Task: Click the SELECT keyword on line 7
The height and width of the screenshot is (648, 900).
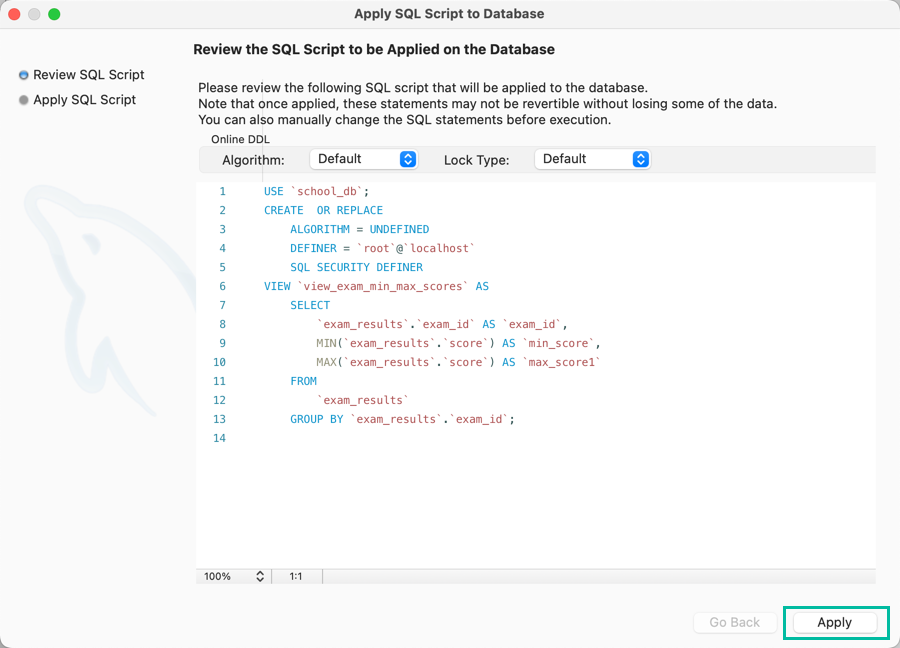Action: point(310,305)
